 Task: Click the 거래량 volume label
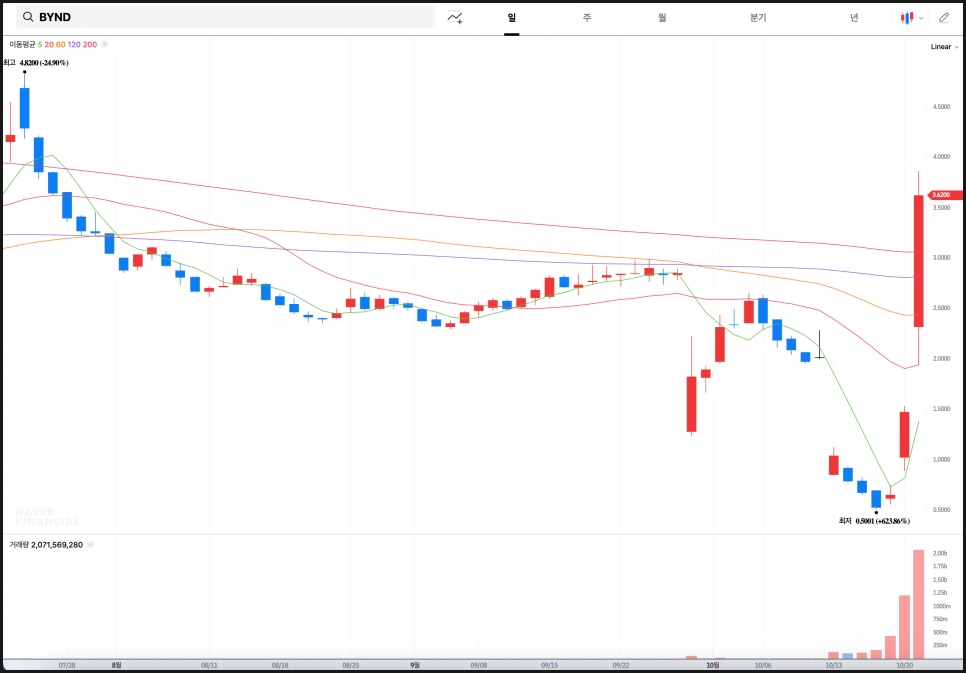click(19, 545)
